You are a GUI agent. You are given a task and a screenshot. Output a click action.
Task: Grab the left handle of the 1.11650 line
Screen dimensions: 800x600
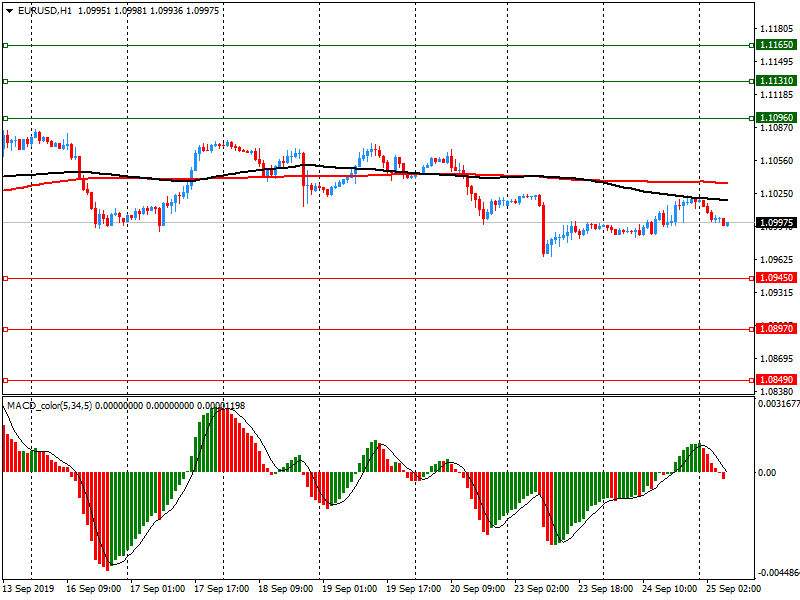coord(6,45)
